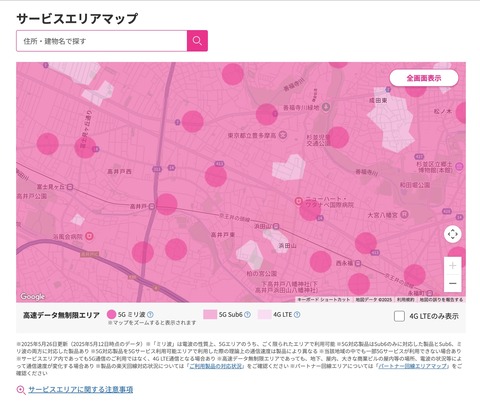The width and height of the screenshot is (480, 401).
Task: Click the 富士見ヶ丘 station marker
Action: [x=70, y=187]
